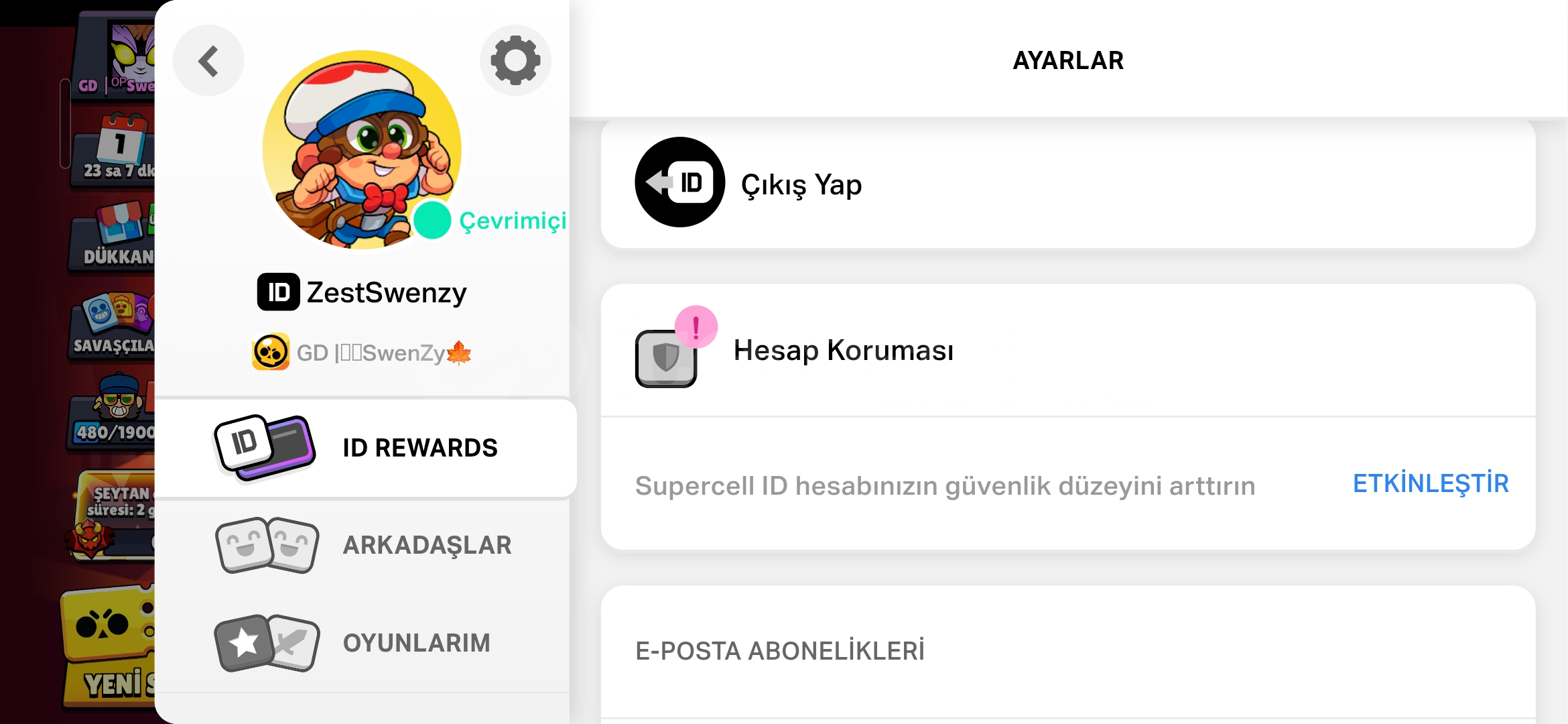Open the Hesap Koruması section
This screenshot has width=1568, height=724.
coord(1068,351)
